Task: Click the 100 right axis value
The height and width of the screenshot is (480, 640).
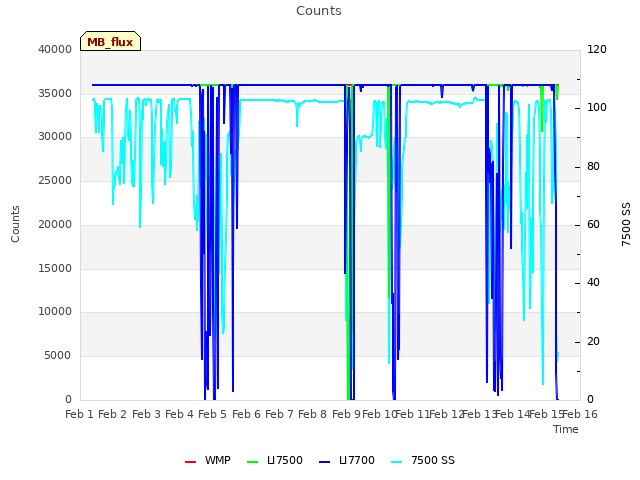Action: [597, 108]
